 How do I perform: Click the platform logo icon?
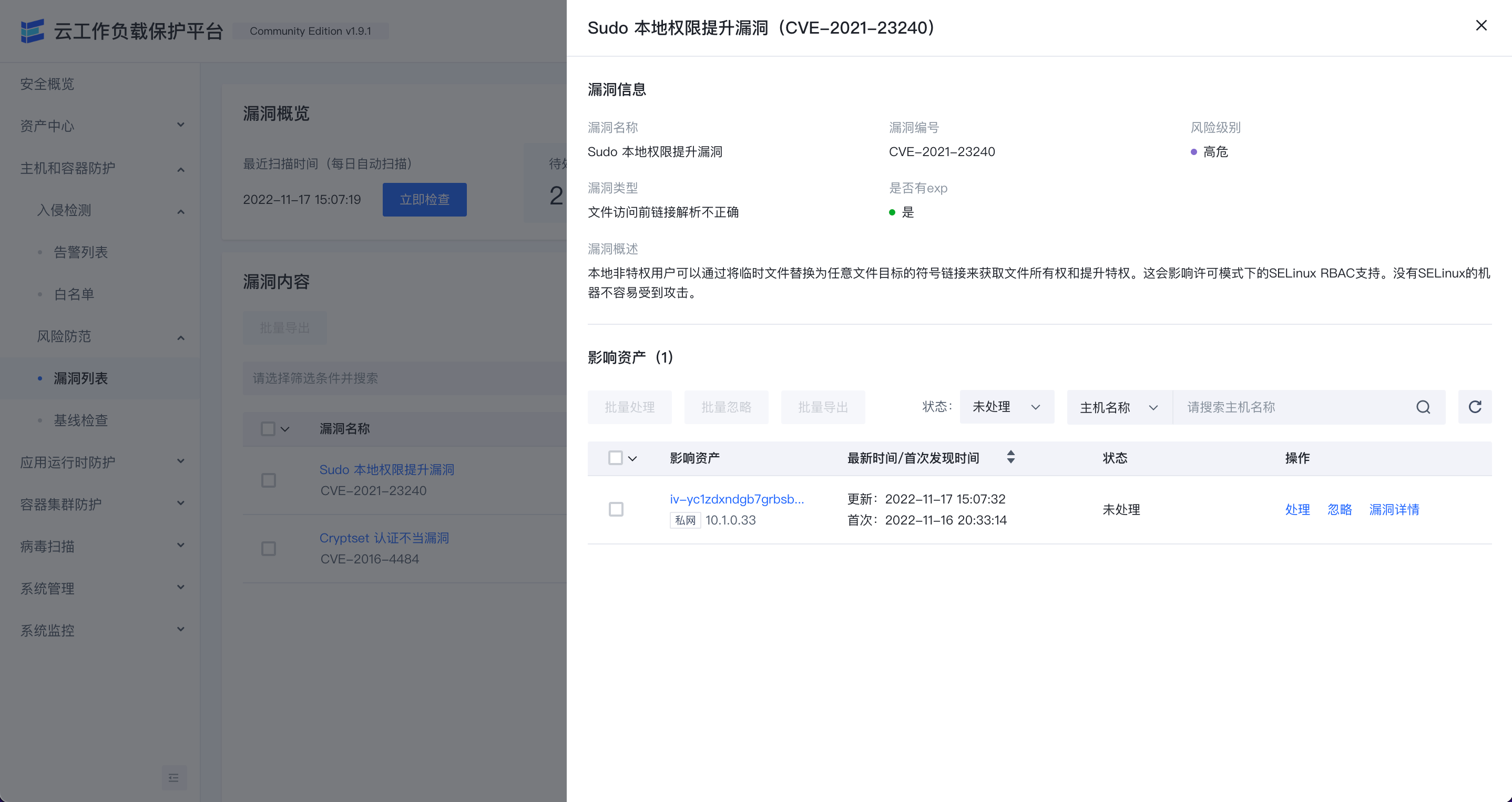point(32,30)
